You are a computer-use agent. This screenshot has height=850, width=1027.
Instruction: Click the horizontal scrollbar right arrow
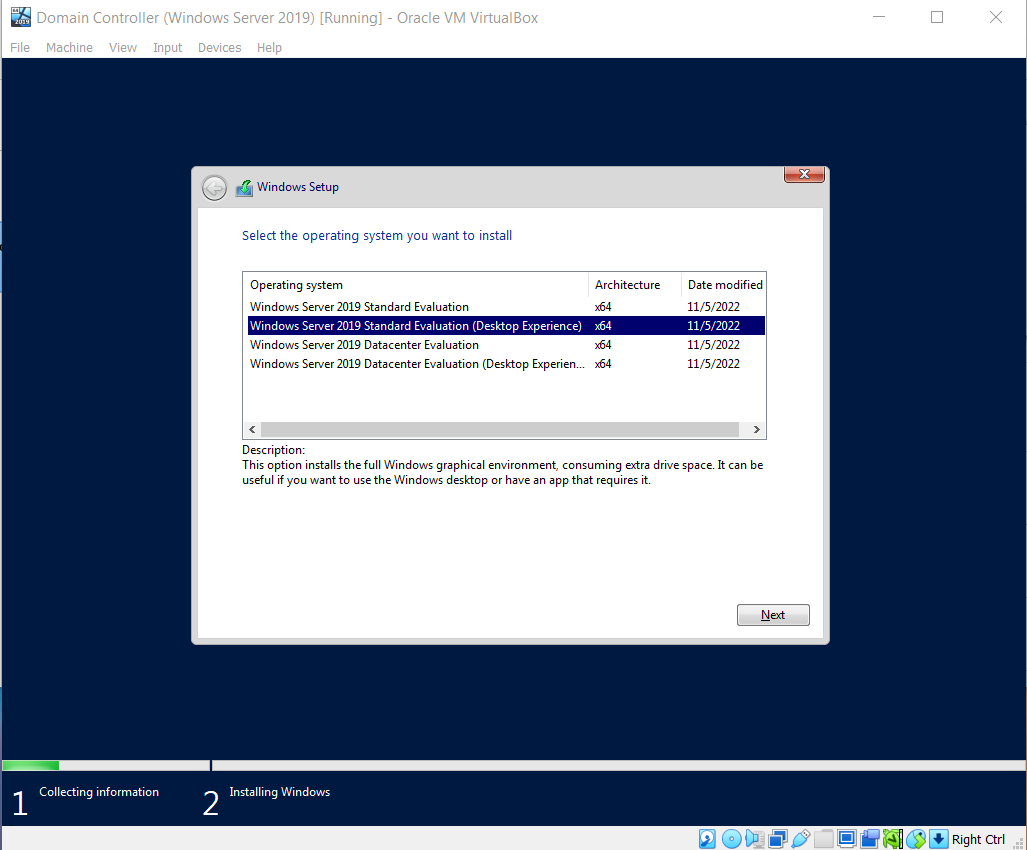coord(755,429)
